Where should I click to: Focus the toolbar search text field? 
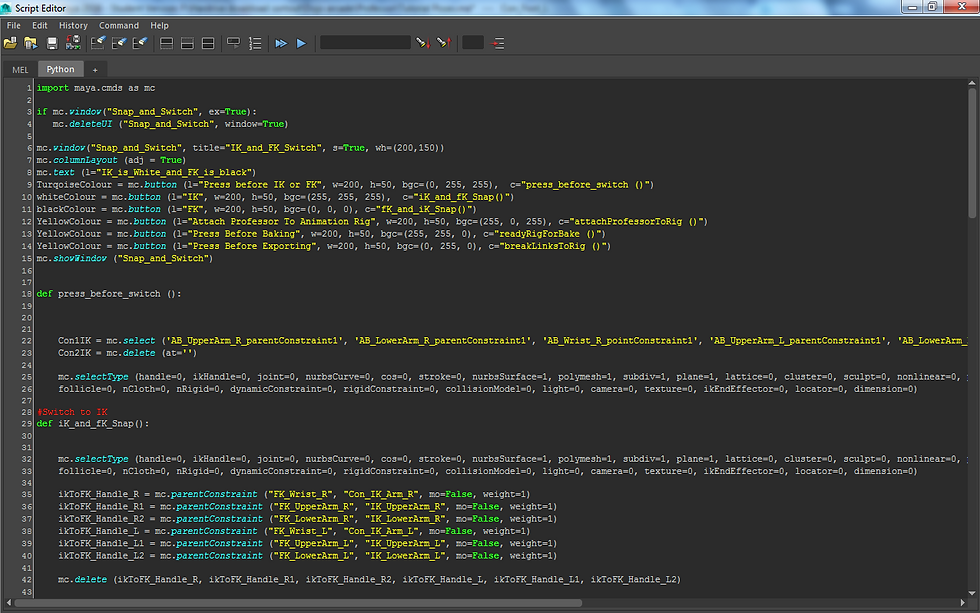(365, 42)
